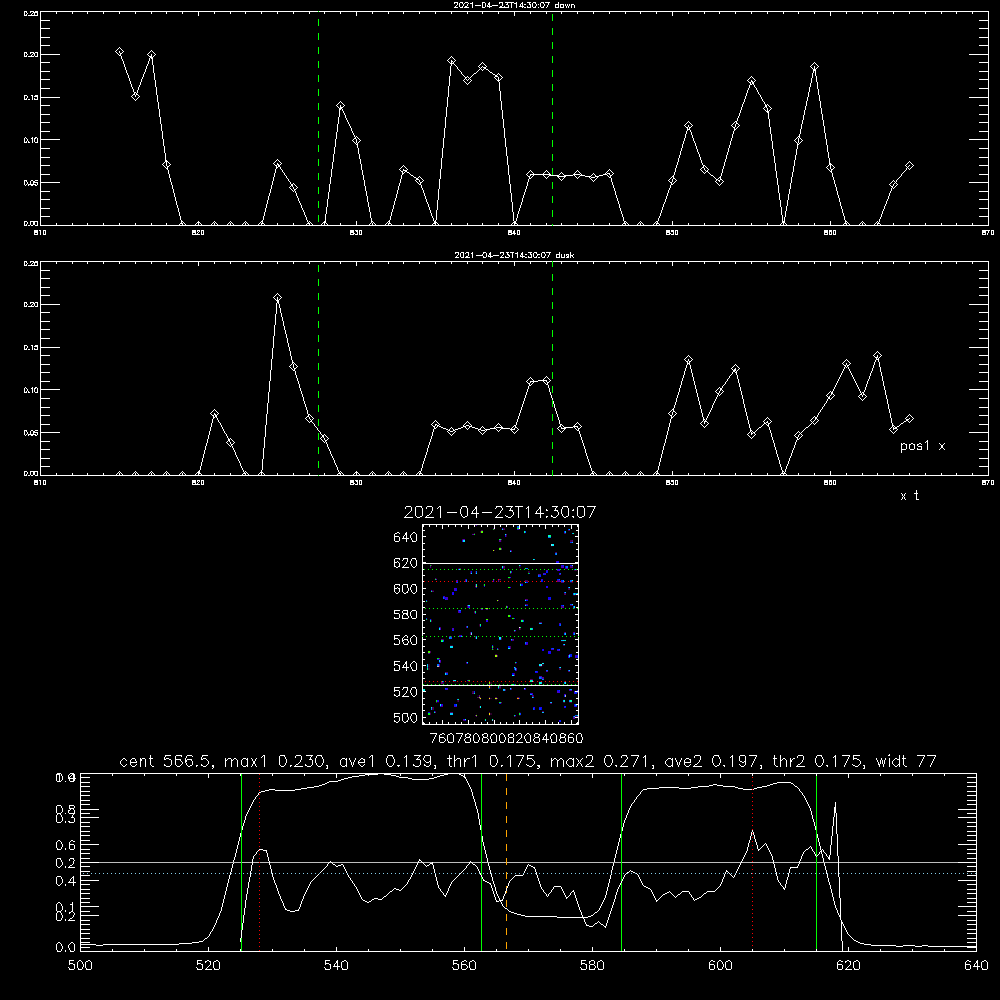Click the sharp spike near 618 in the bottom plot
Screen dimensions: 1000x1000
835,805
